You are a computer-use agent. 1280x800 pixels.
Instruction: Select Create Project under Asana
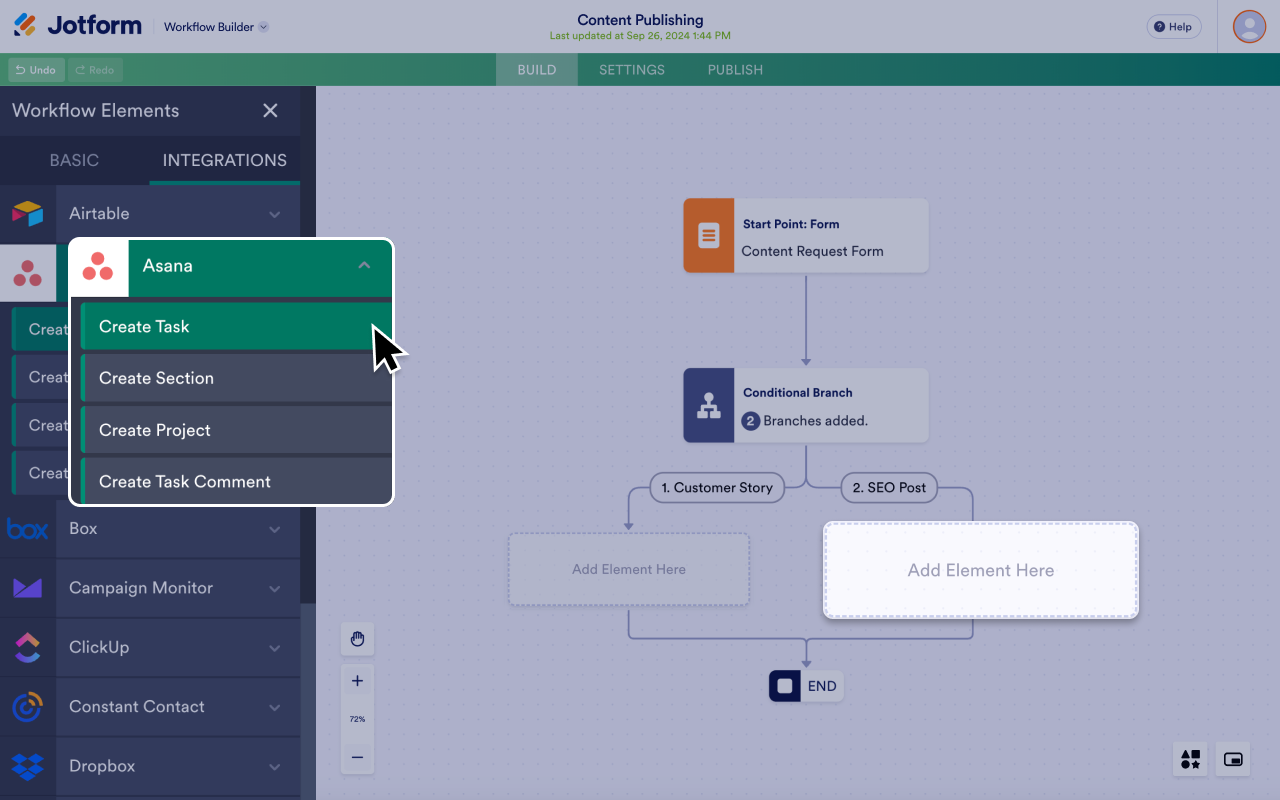[x=237, y=430]
